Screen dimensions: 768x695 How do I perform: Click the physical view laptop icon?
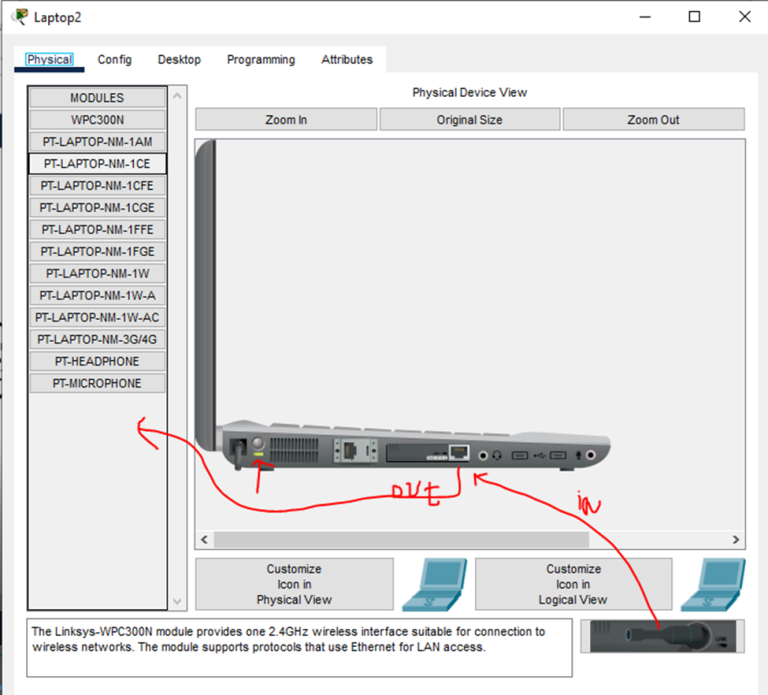[434, 584]
